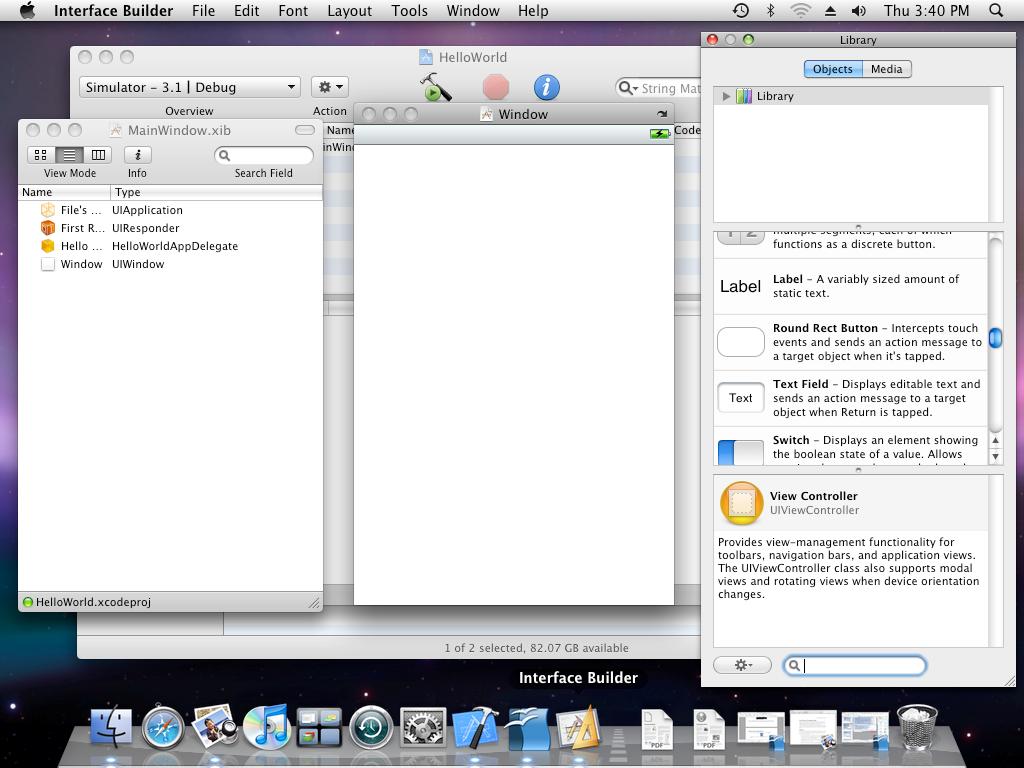Open the Layout menu
The image size is (1024, 768).
[x=349, y=10]
